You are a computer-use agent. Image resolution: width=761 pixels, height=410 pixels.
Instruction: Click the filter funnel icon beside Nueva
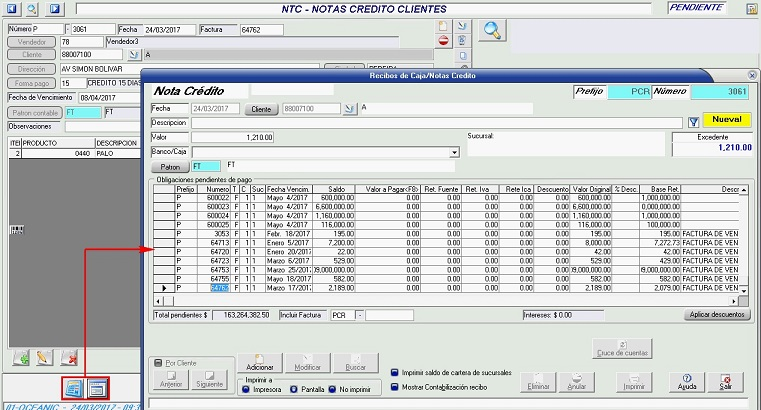pyautogui.click(x=693, y=121)
